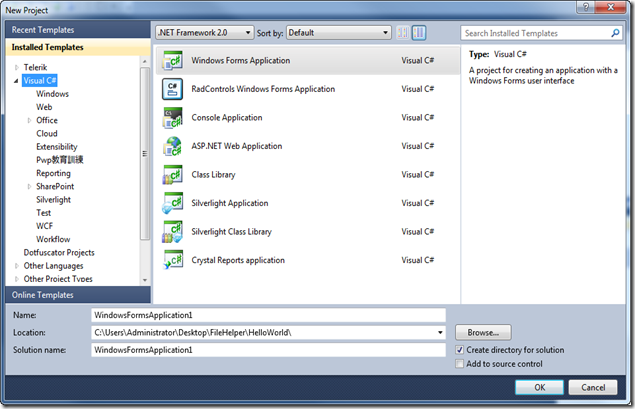Select the ASP.NET Web Application name
The width and height of the screenshot is (635, 409).
pos(237,146)
